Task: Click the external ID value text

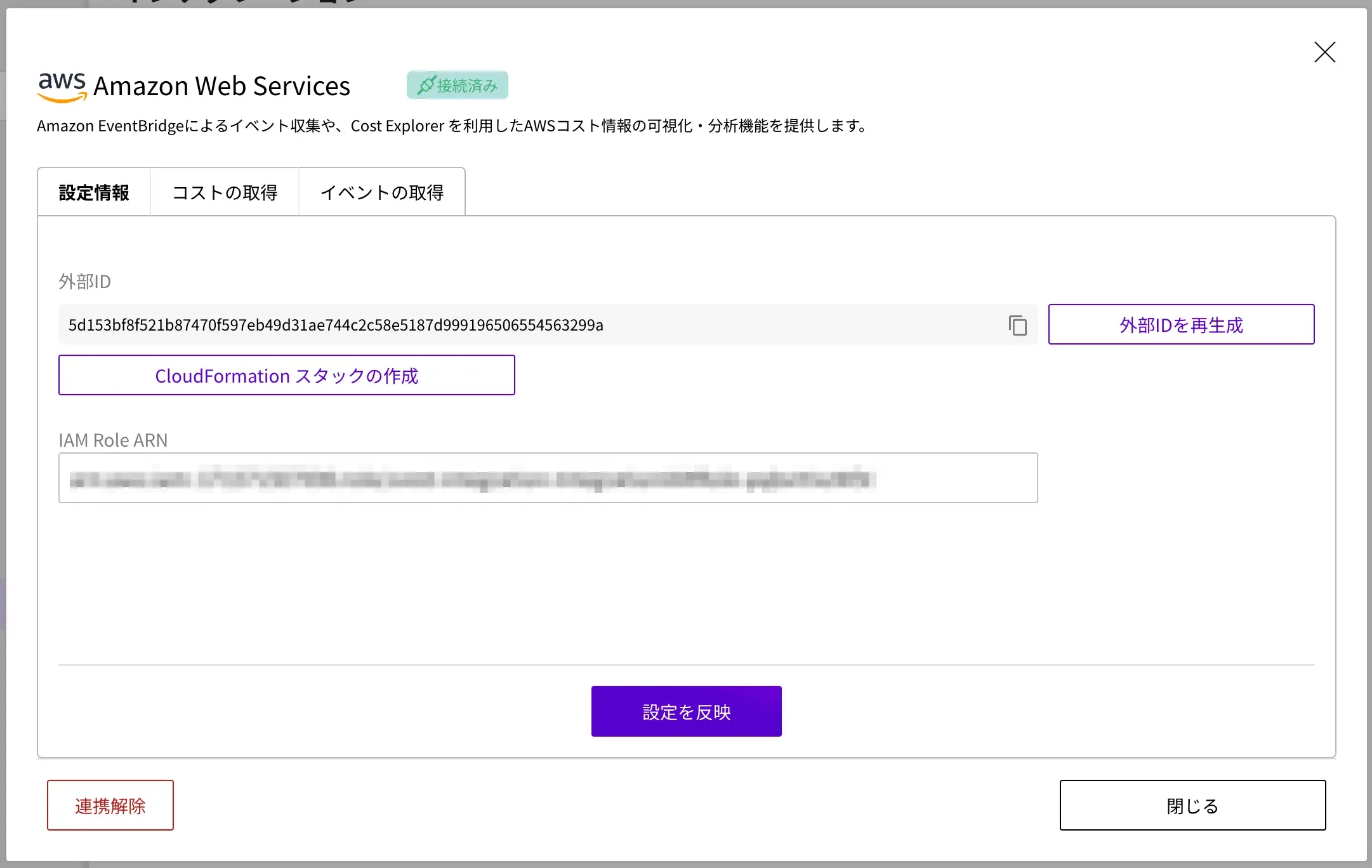Action: click(336, 325)
